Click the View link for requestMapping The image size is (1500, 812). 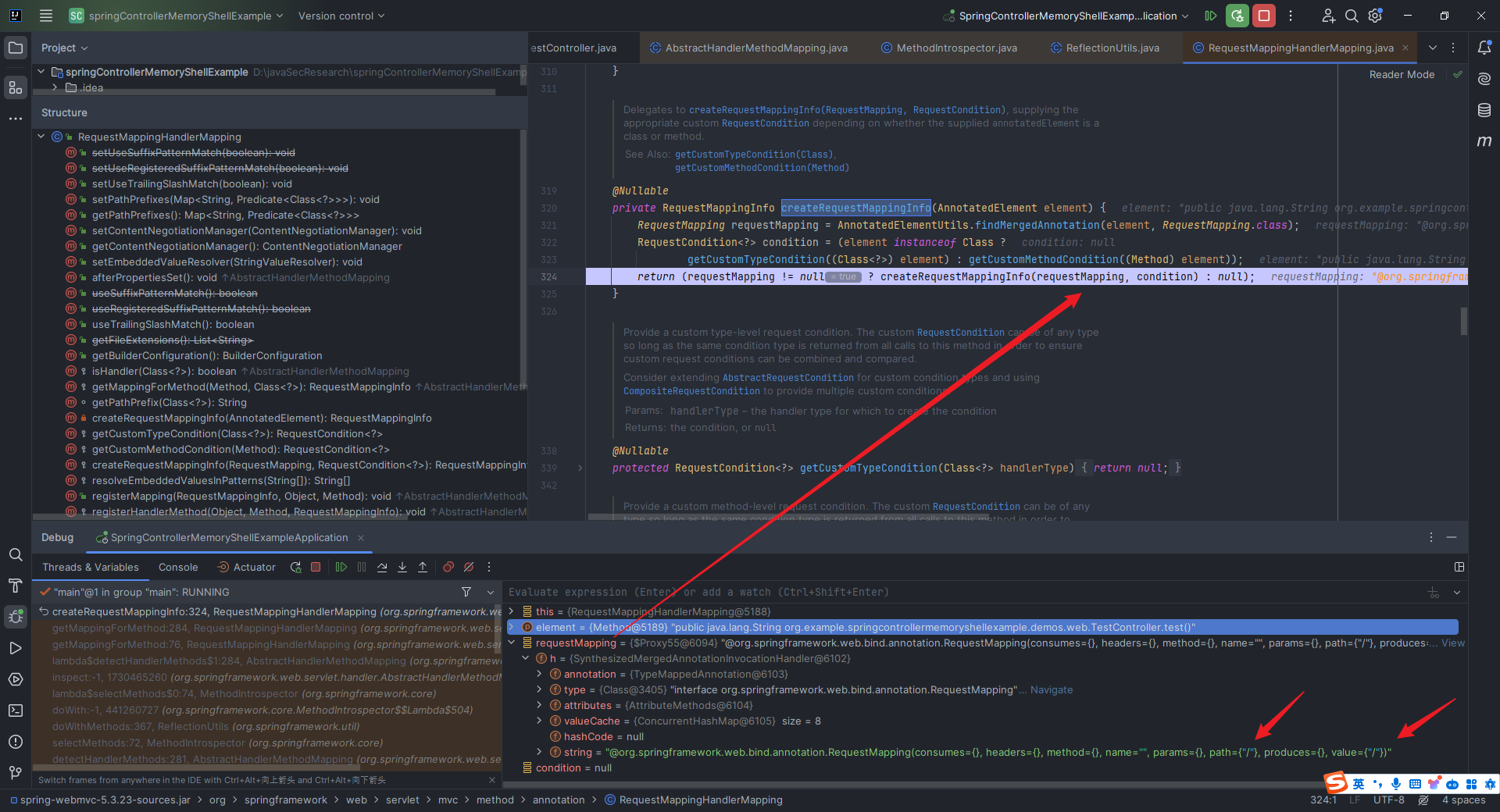click(x=1453, y=643)
